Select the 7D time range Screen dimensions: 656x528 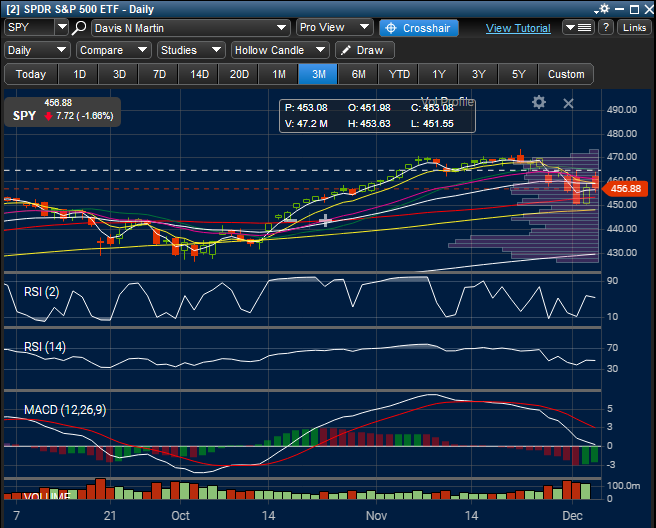159,74
